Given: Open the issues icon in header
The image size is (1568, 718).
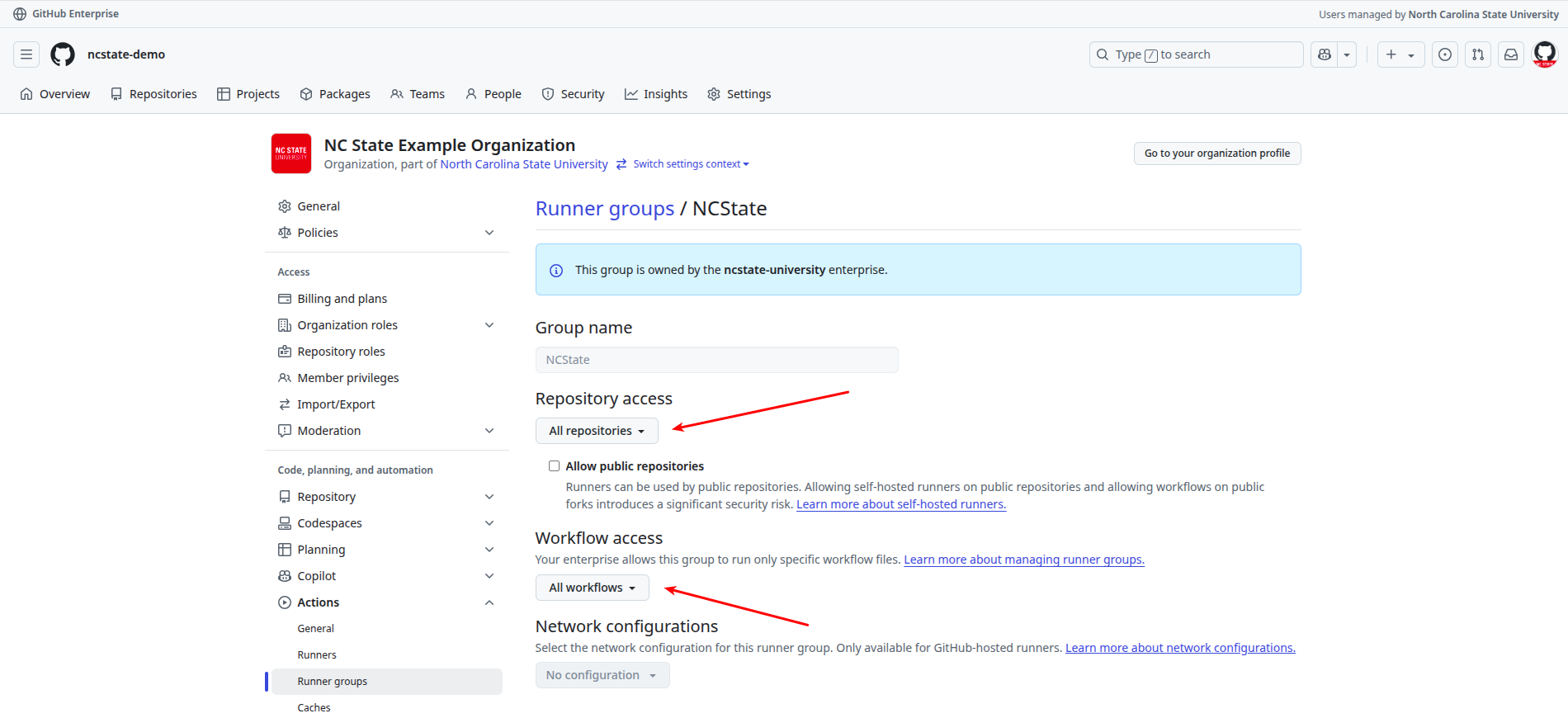Looking at the screenshot, I should [x=1445, y=54].
